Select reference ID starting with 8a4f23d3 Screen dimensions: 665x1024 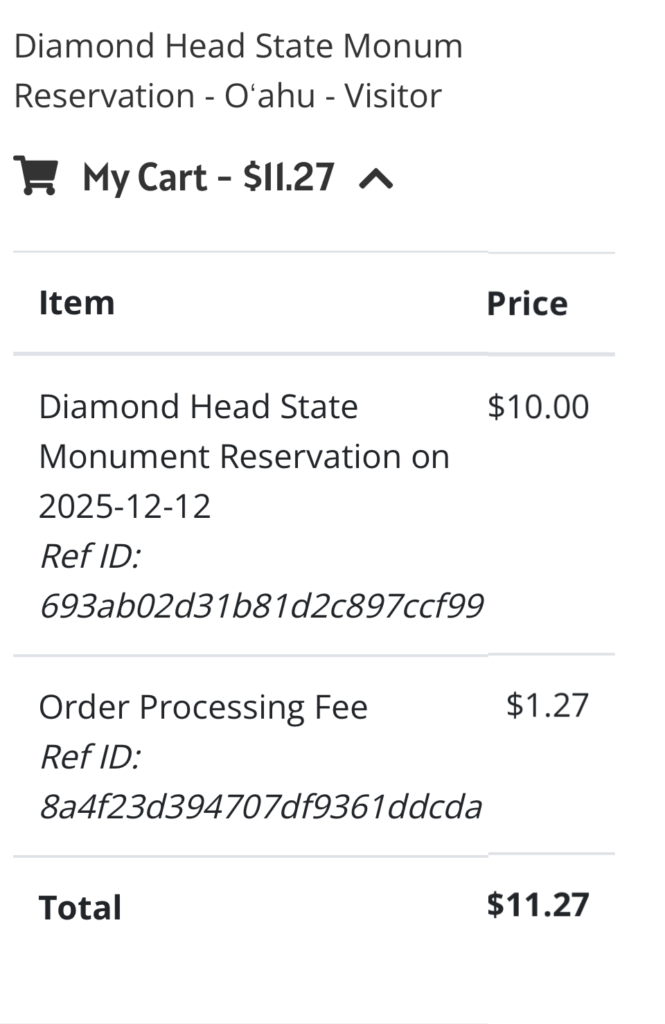pos(260,807)
